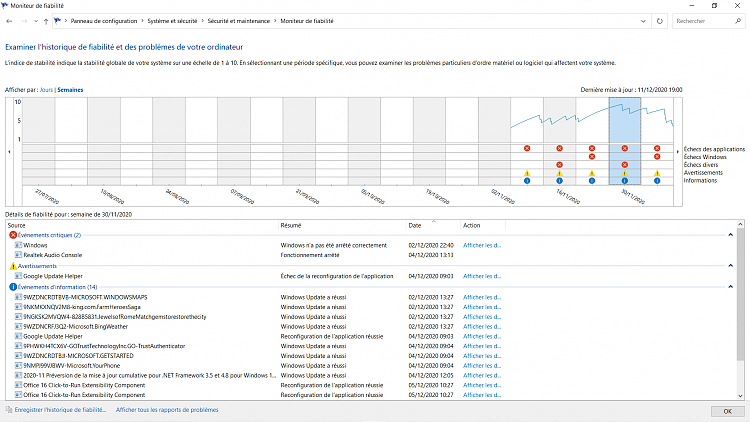Switch chart view to Semaines

(x=70, y=90)
